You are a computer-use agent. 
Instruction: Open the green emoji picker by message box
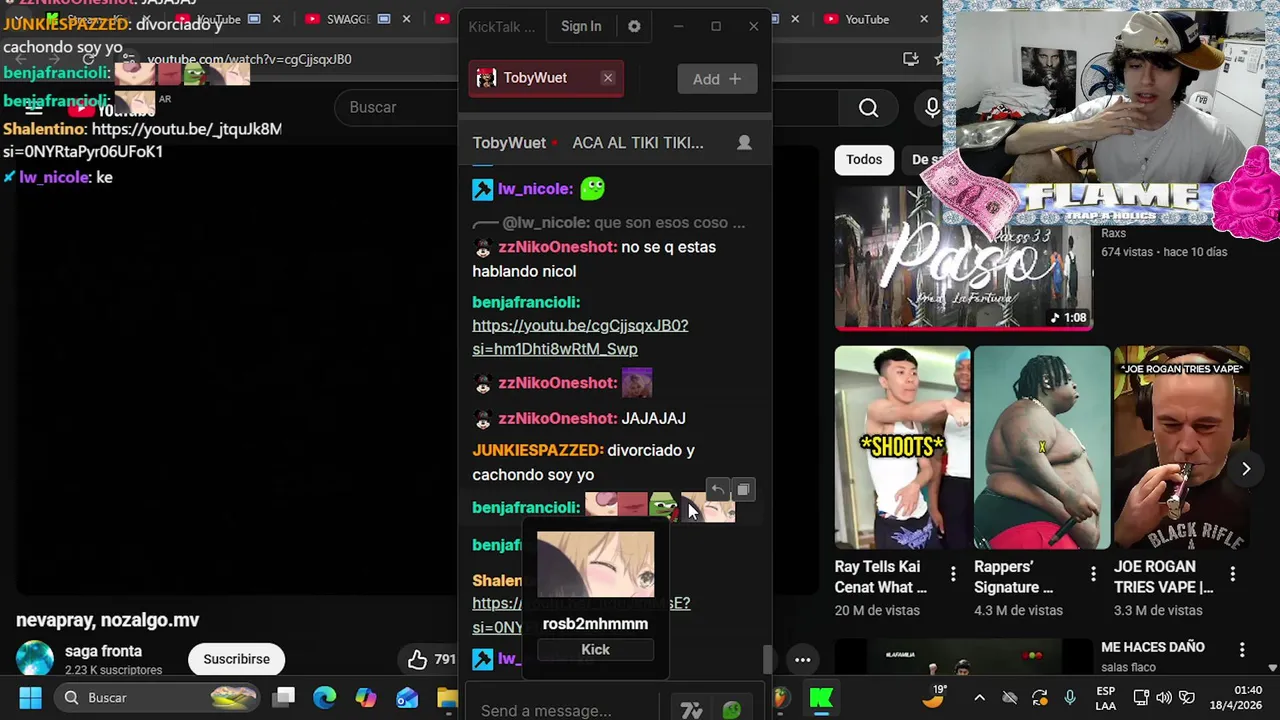[732, 710]
